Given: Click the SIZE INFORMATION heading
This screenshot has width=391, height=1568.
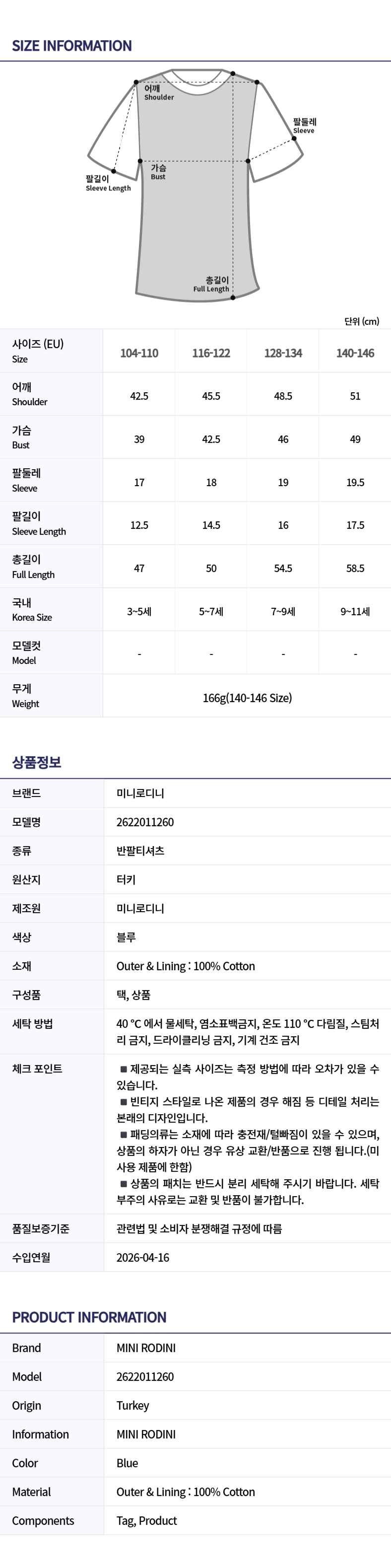Looking at the screenshot, I should click(72, 46).
